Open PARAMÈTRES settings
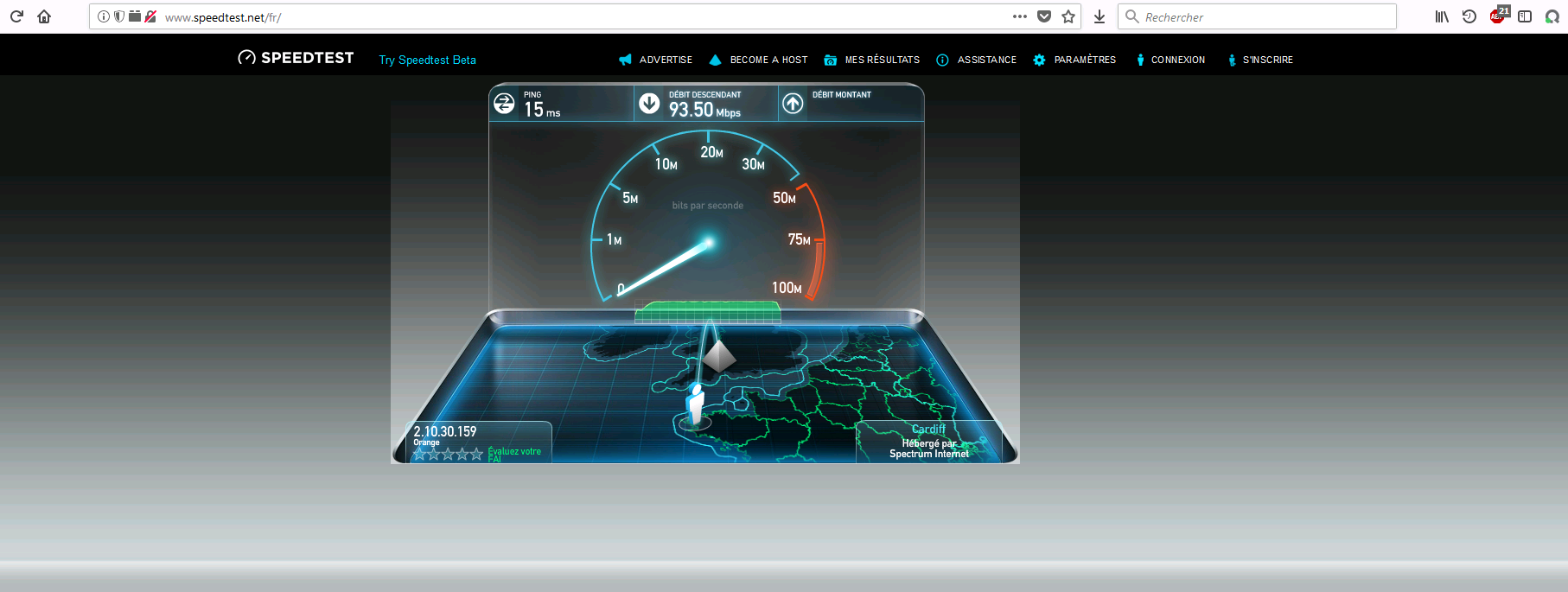This screenshot has width=1568, height=592. pyautogui.click(x=1074, y=60)
